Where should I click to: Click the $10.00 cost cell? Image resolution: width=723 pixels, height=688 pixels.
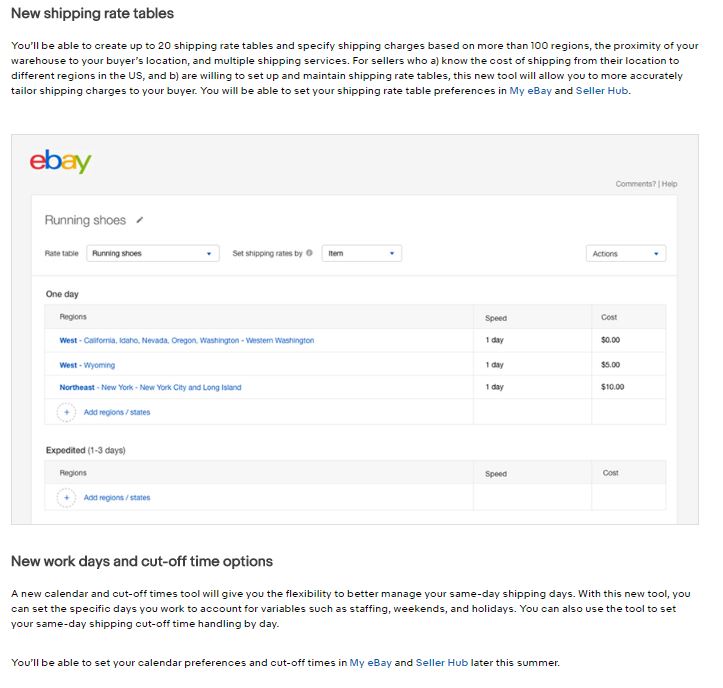[612, 387]
